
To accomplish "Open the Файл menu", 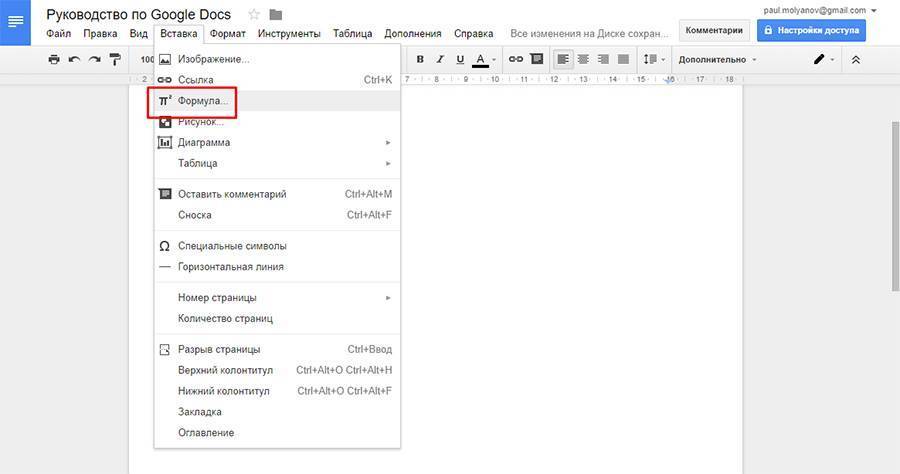I will [x=59, y=33].
